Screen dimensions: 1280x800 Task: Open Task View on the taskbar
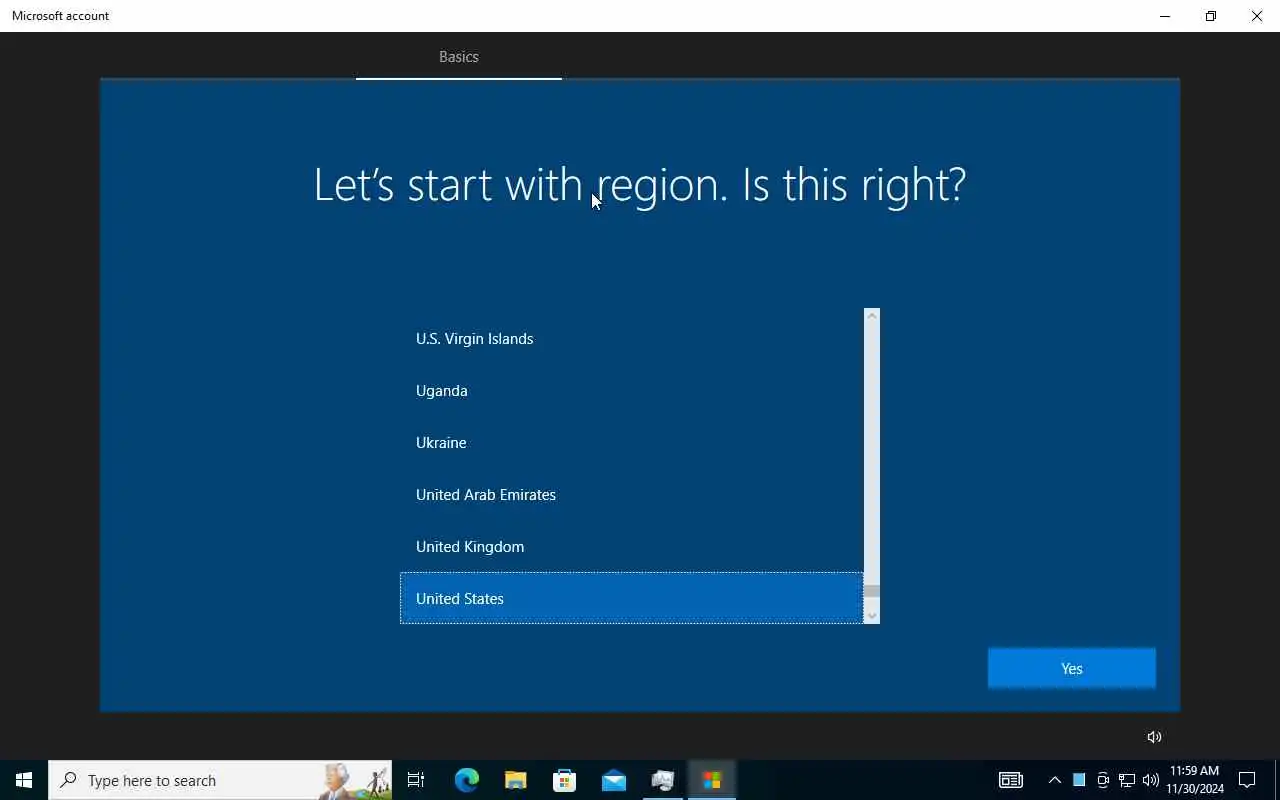[x=416, y=780]
